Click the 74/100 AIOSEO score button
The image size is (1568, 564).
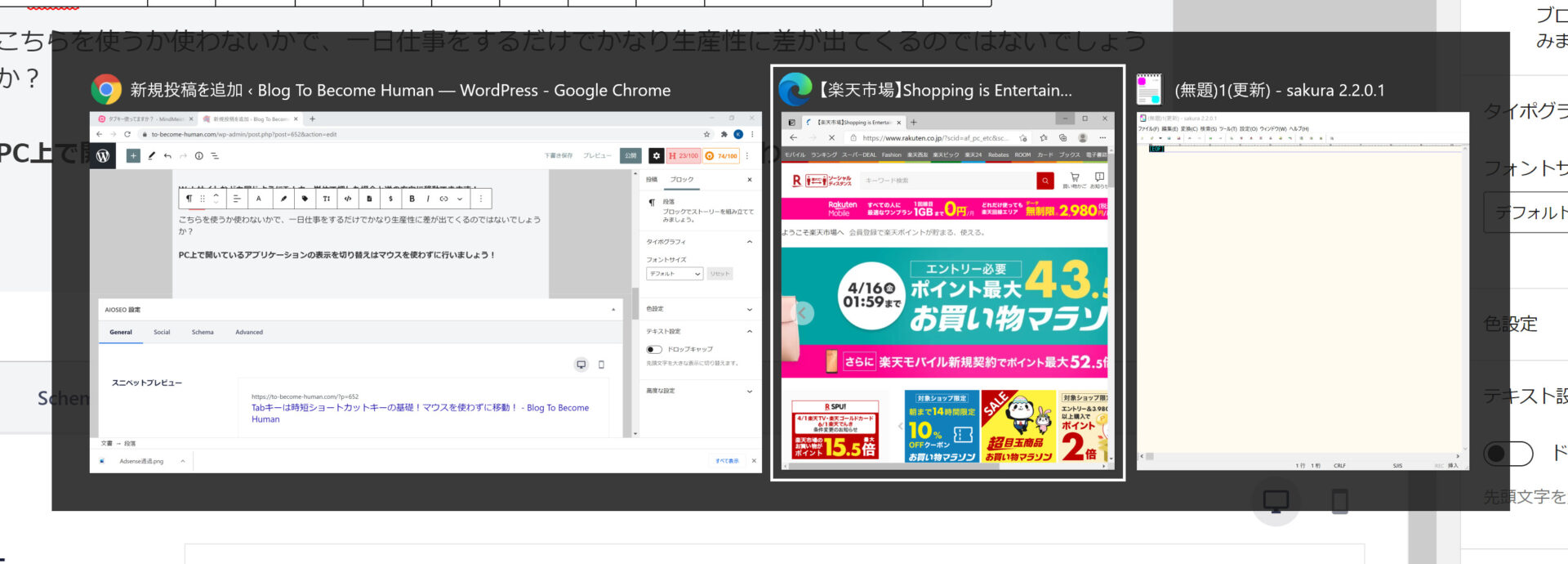tap(721, 155)
